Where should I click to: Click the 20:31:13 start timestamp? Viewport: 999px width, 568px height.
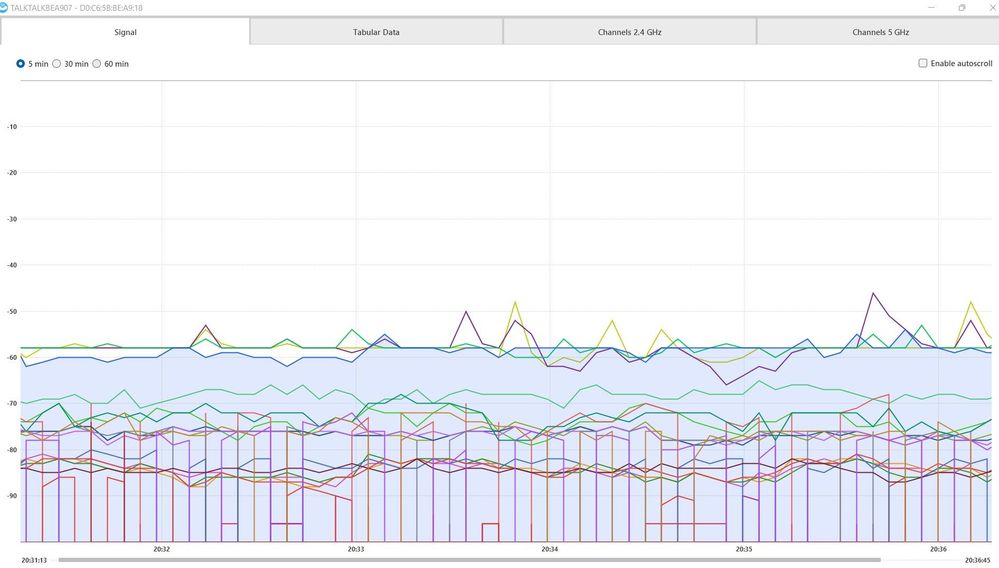35,560
